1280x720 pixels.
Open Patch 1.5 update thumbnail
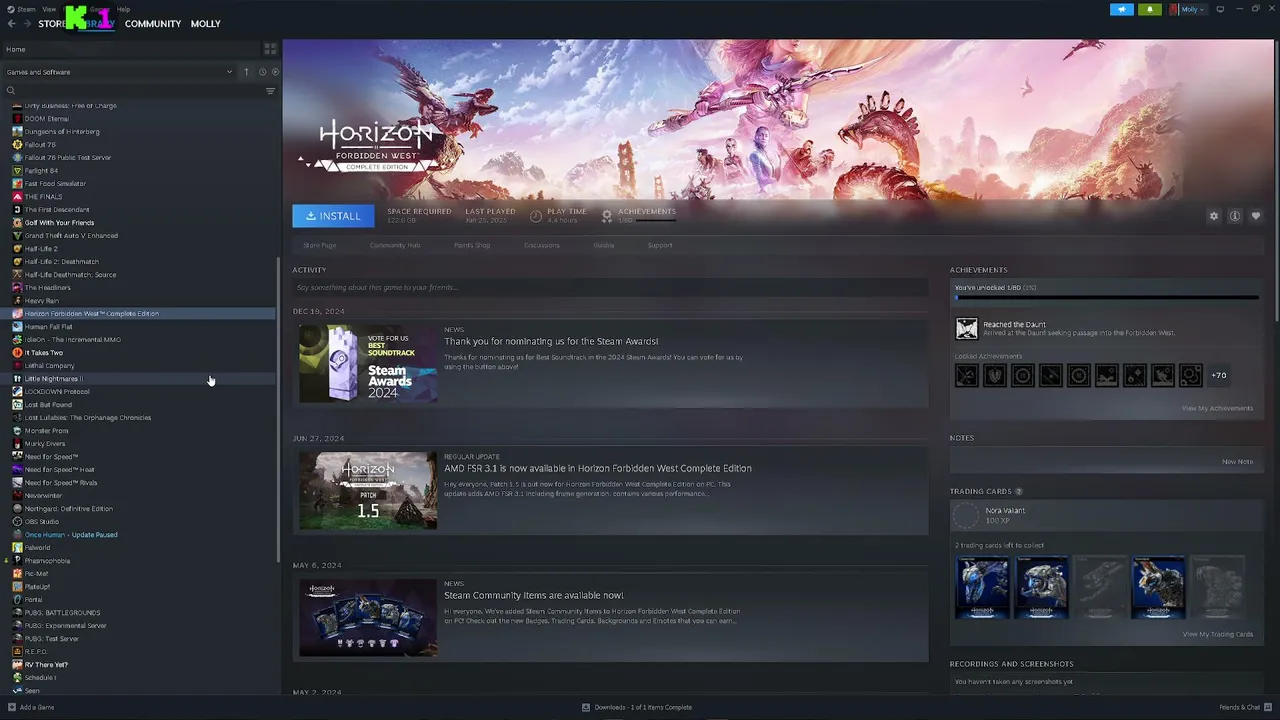pos(368,490)
